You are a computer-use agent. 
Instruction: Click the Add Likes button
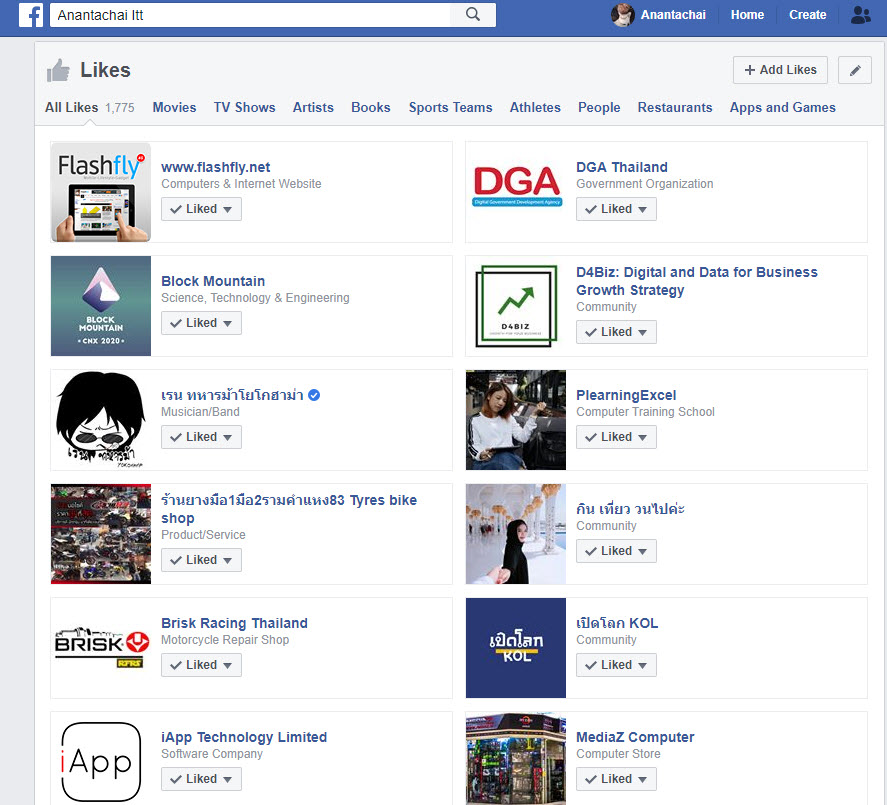pyautogui.click(x=780, y=70)
